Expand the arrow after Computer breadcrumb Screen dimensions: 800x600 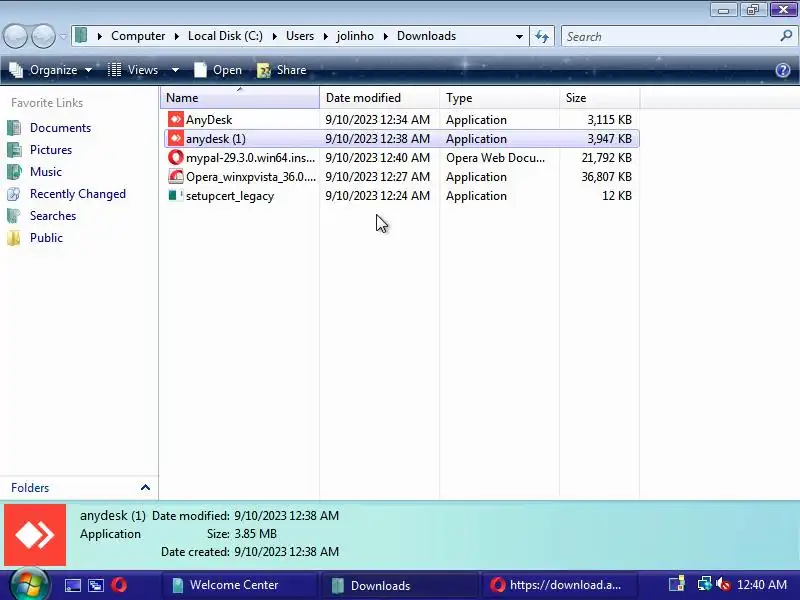(177, 36)
